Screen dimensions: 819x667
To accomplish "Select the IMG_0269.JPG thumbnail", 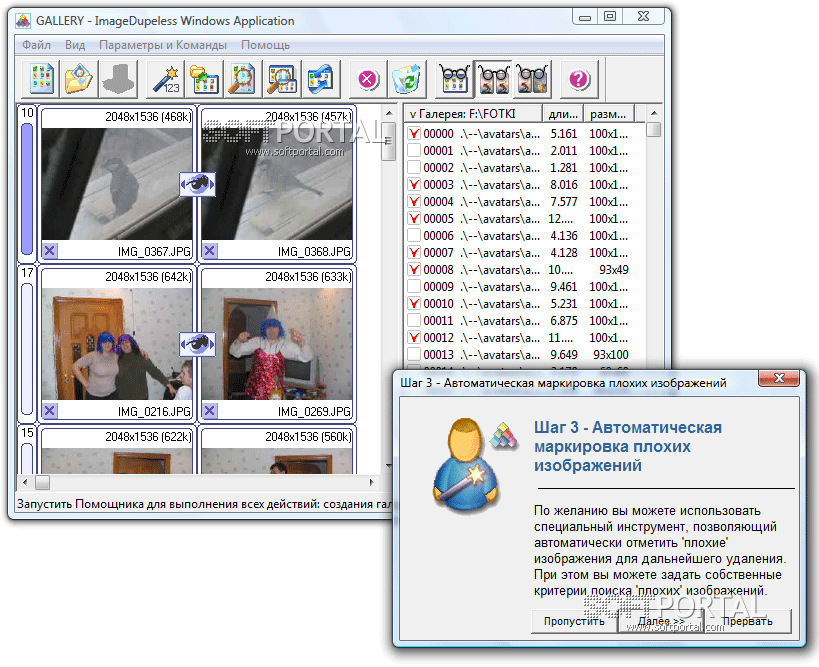I will click(277, 344).
